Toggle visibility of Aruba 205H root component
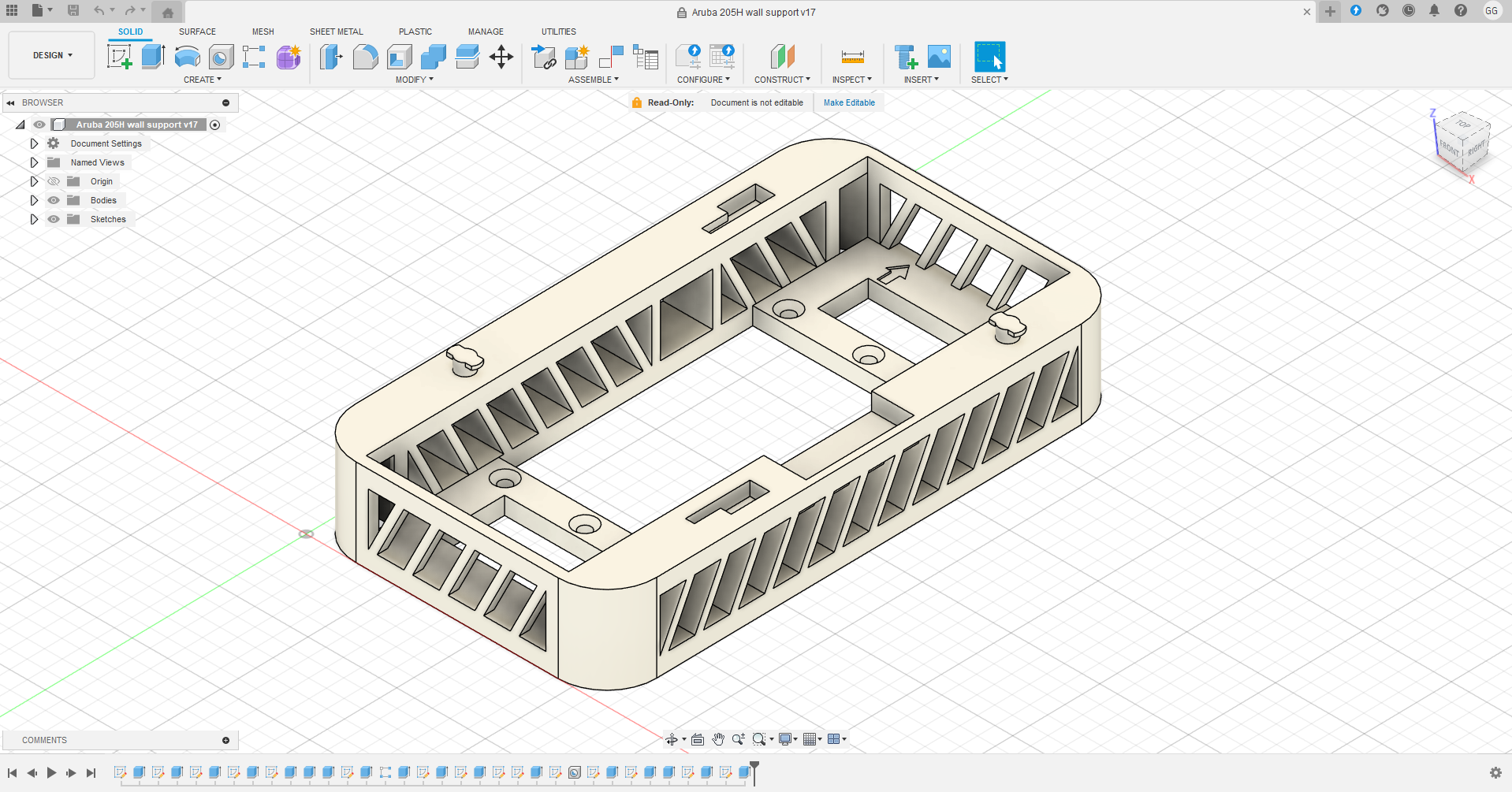The image size is (1512, 792). point(39,125)
